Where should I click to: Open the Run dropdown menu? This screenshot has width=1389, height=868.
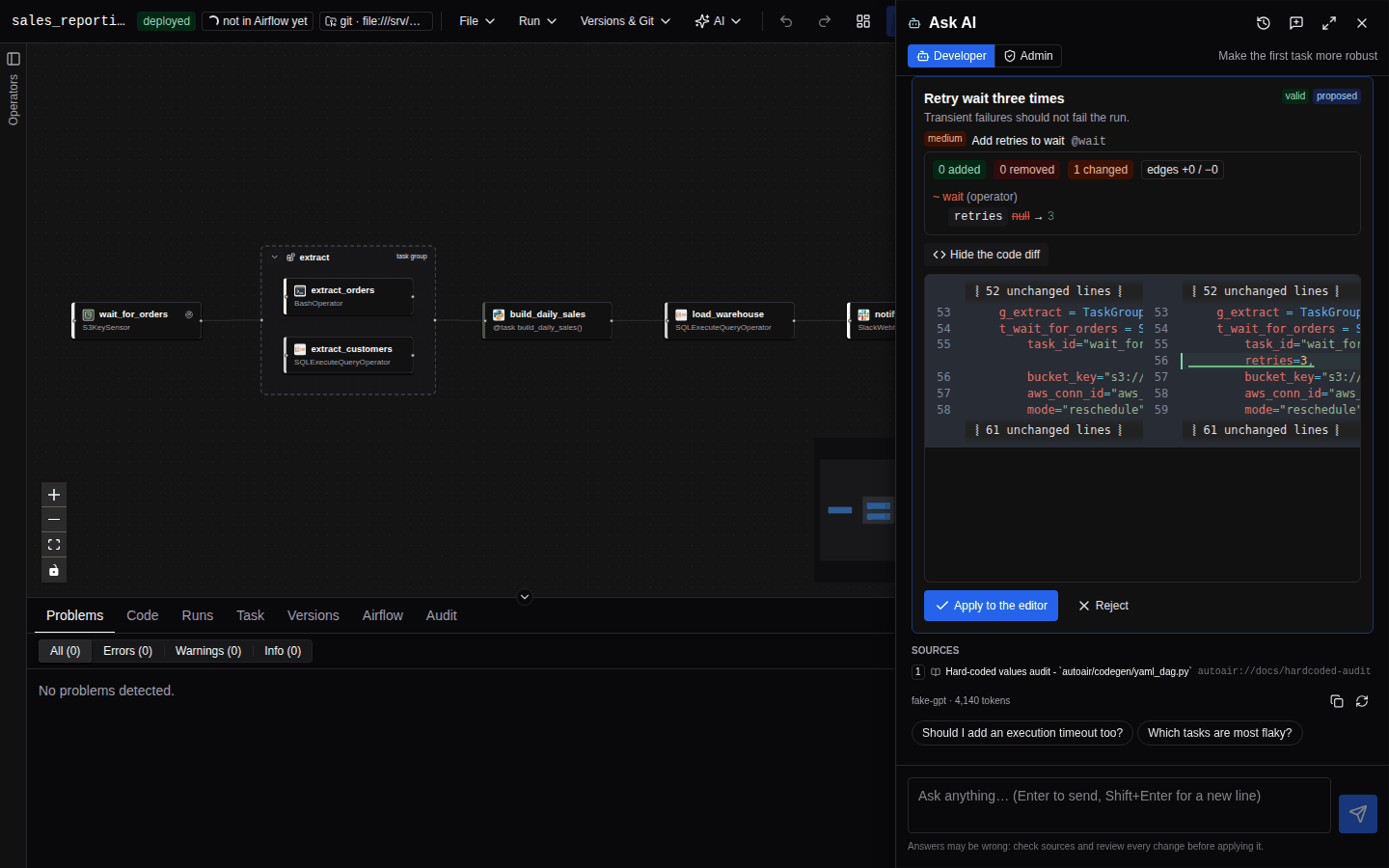(x=537, y=21)
